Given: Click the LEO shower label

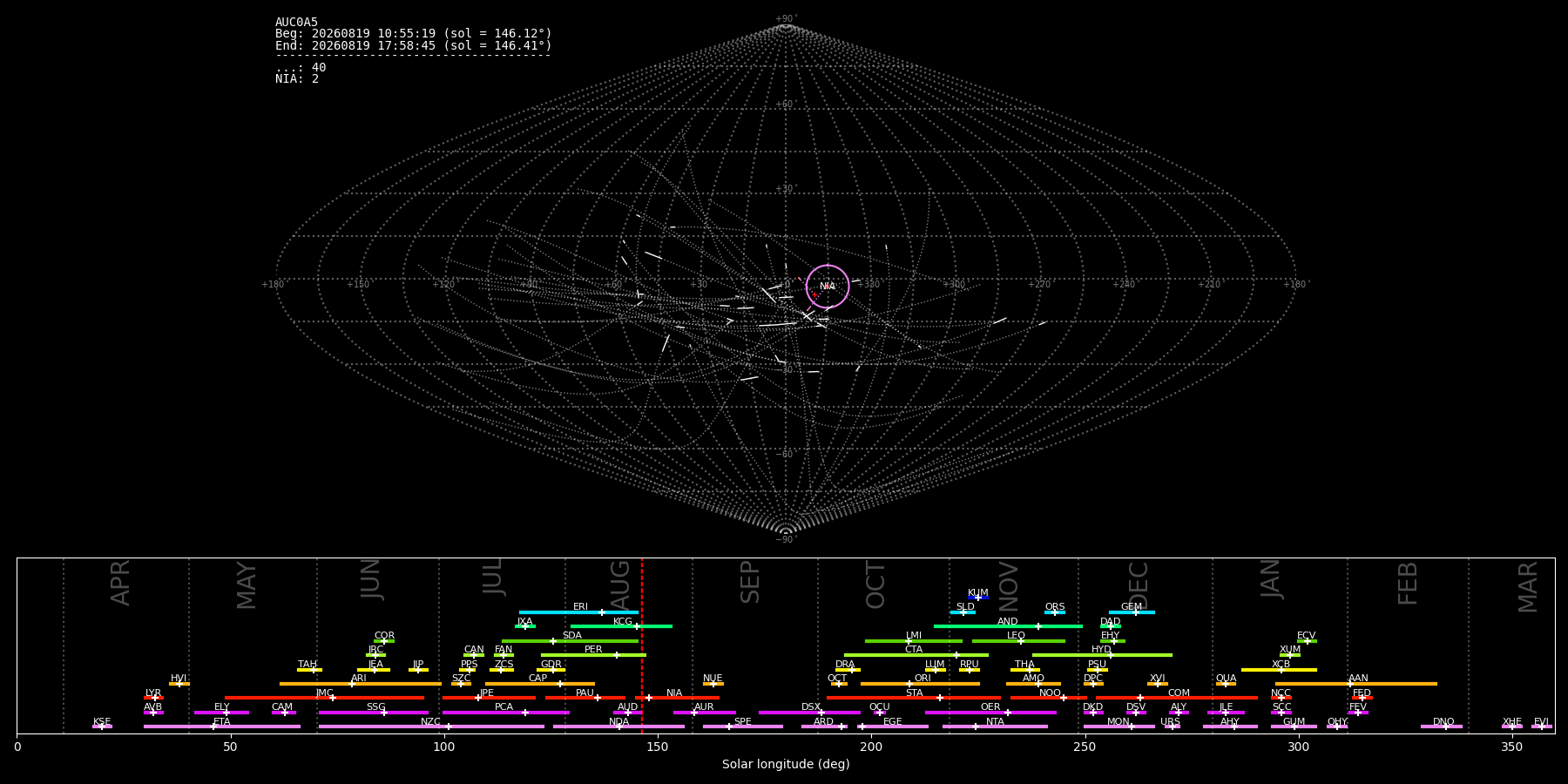Looking at the screenshot, I should point(1016,635).
